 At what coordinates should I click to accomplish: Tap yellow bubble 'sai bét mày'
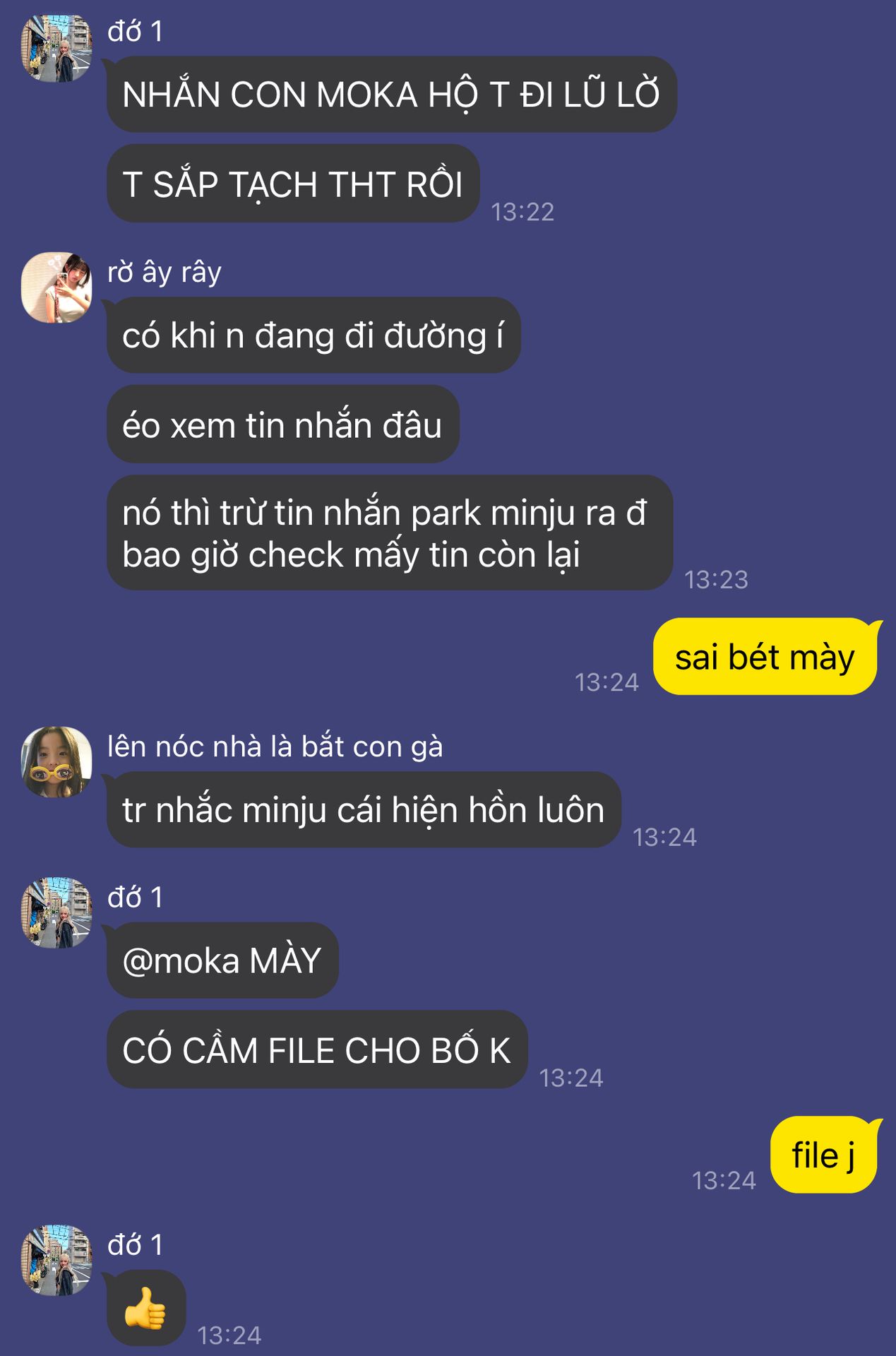point(765,657)
